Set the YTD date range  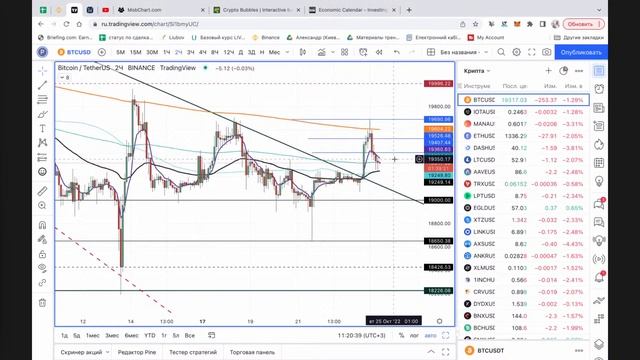click(x=150, y=336)
